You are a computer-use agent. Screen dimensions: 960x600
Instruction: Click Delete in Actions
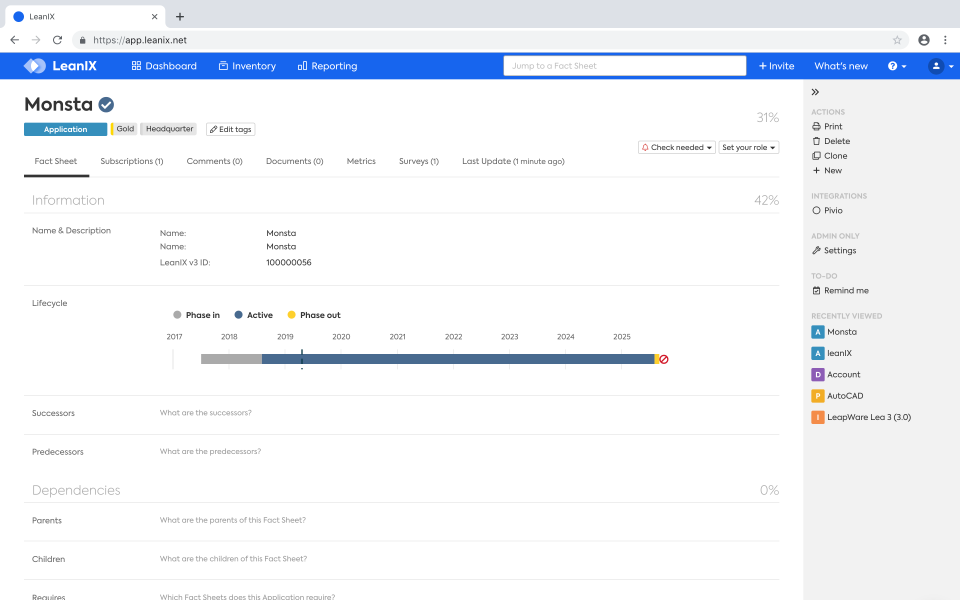pyautogui.click(x=831, y=141)
